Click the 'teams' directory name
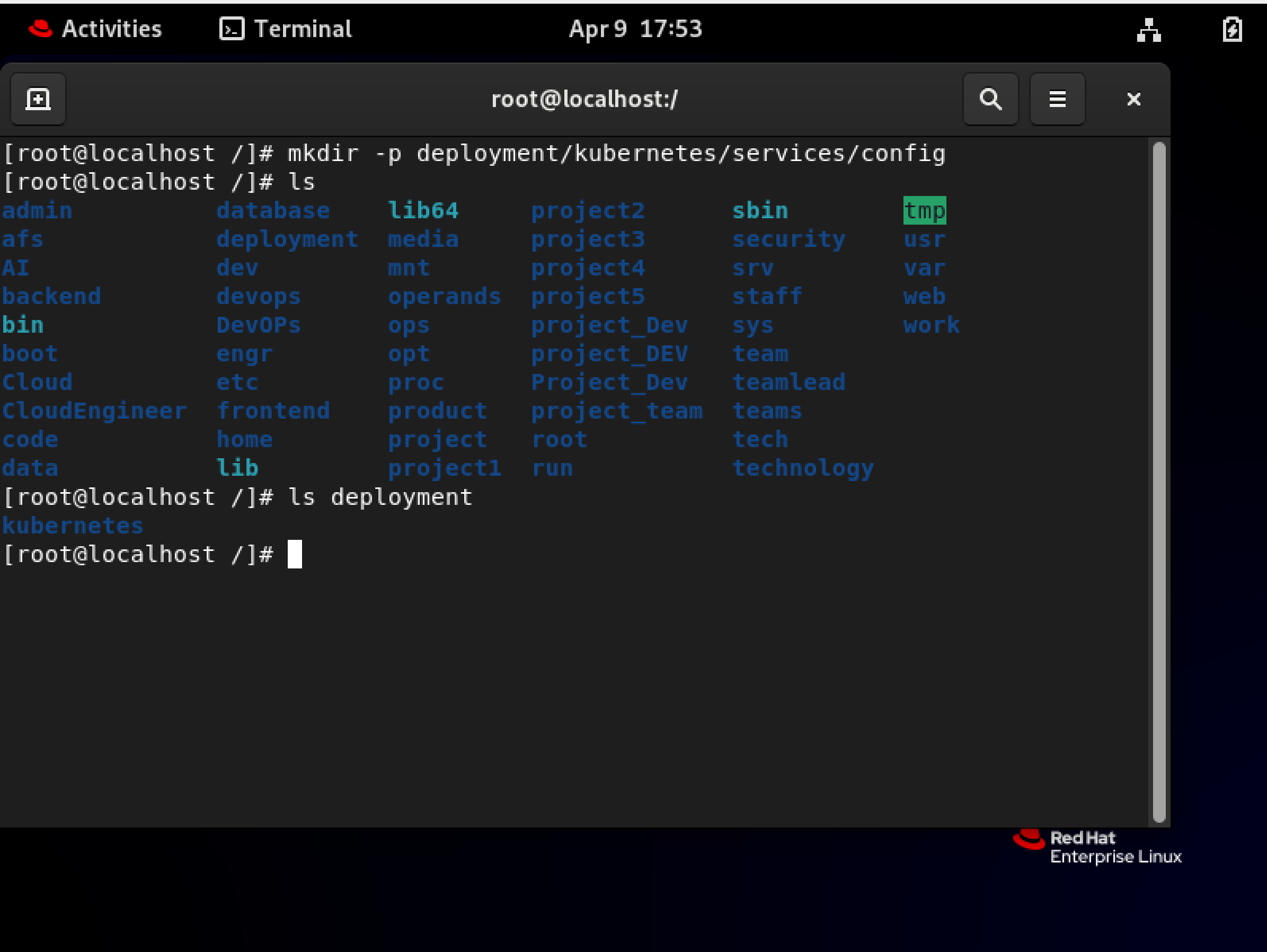The image size is (1267, 952). coord(767,411)
